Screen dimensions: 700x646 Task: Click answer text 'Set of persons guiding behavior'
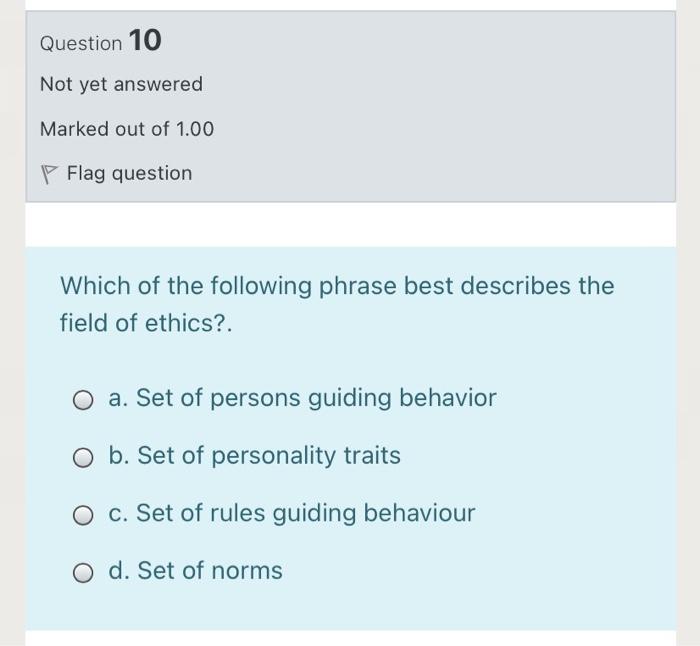click(316, 398)
